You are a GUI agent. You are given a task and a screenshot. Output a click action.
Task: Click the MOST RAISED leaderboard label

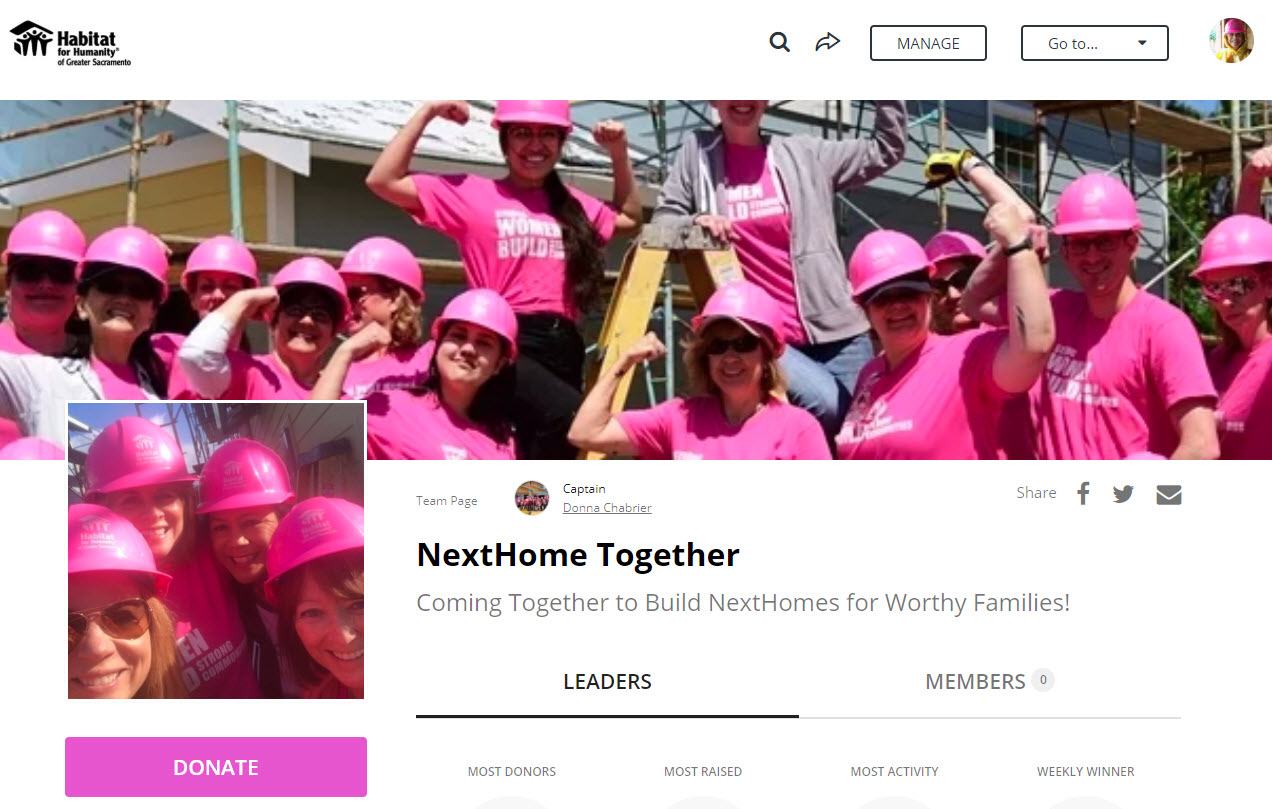(x=703, y=772)
